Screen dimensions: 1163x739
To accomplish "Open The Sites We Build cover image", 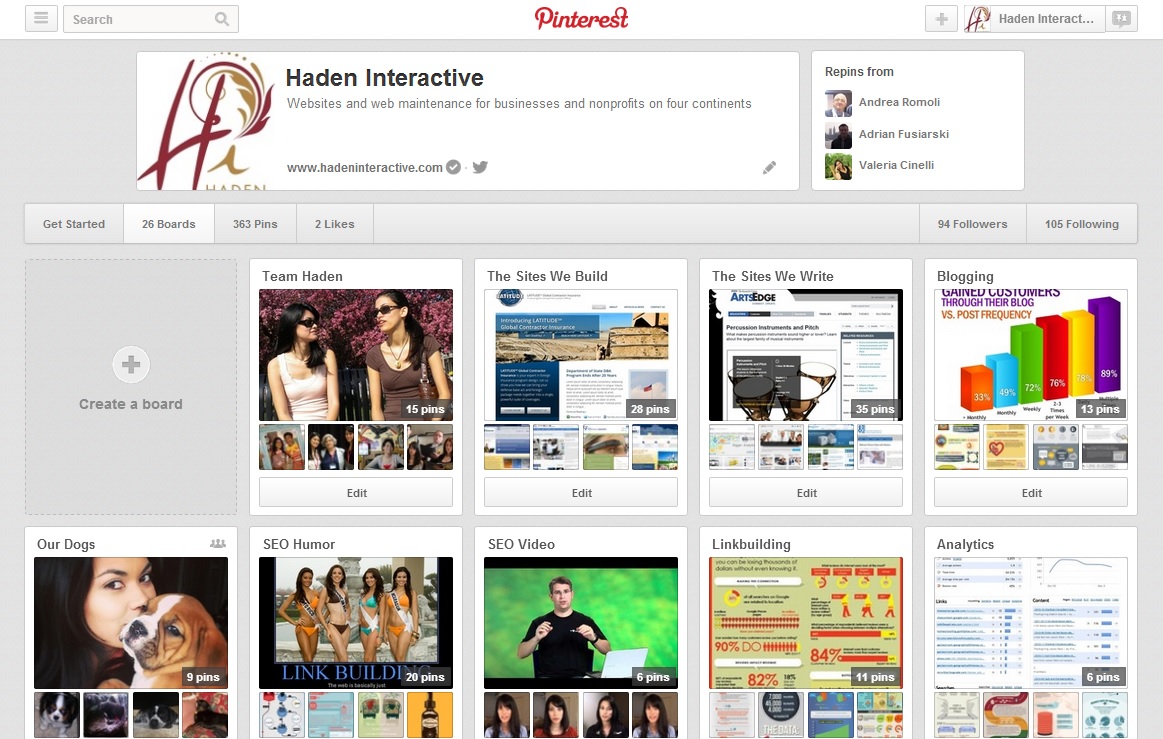I will (x=581, y=355).
